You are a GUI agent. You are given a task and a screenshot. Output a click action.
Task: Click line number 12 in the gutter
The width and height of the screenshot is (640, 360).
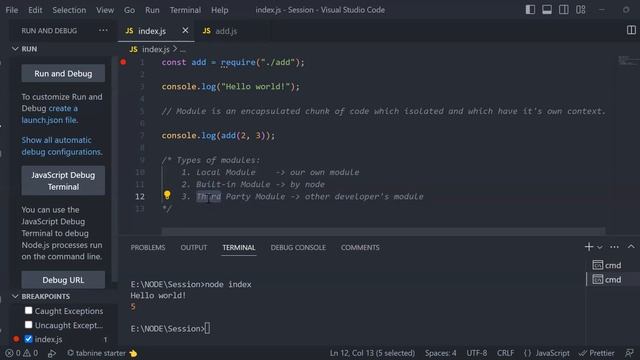coord(140,197)
